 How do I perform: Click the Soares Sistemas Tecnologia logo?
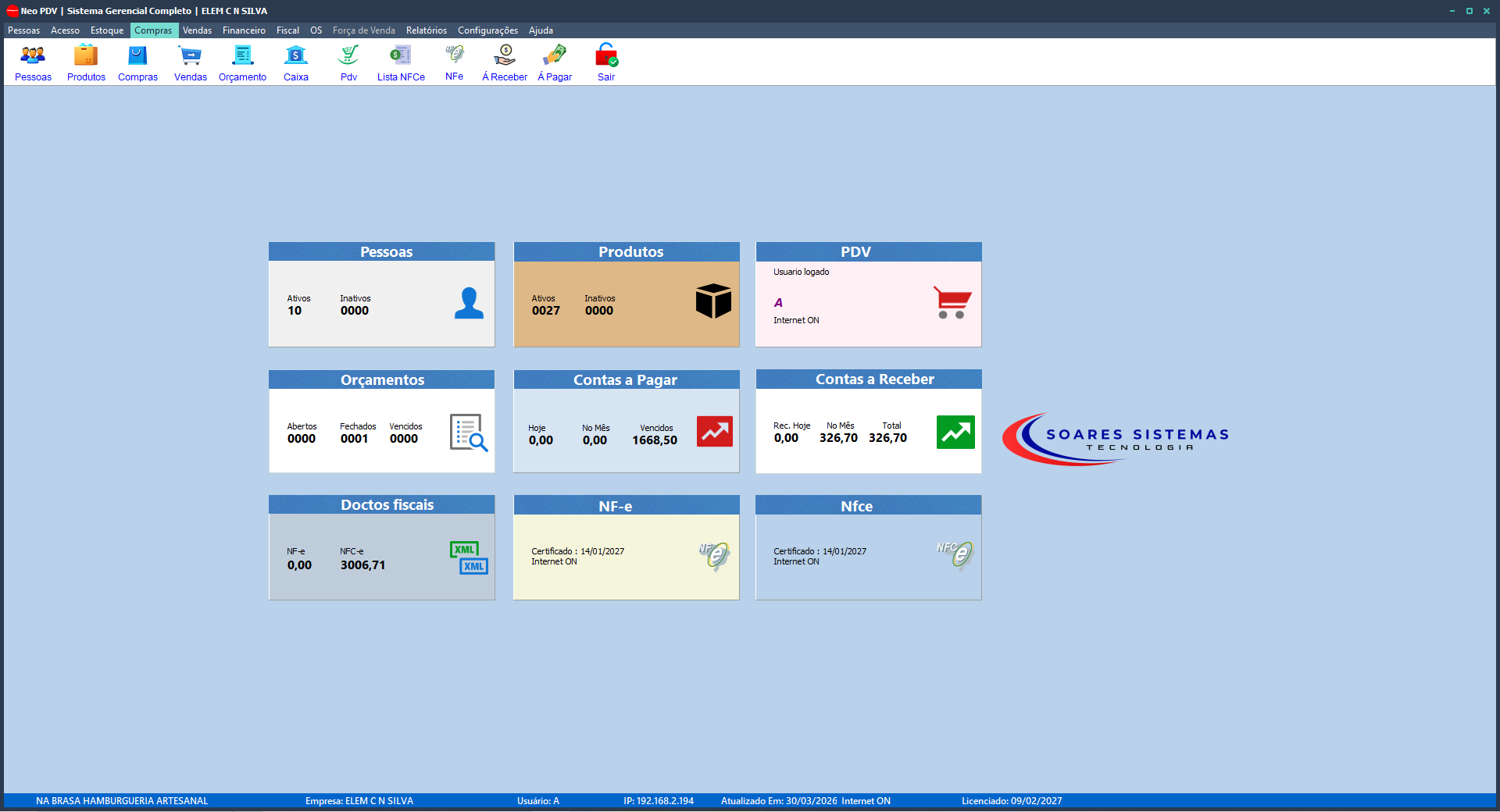click(1116, 439)
